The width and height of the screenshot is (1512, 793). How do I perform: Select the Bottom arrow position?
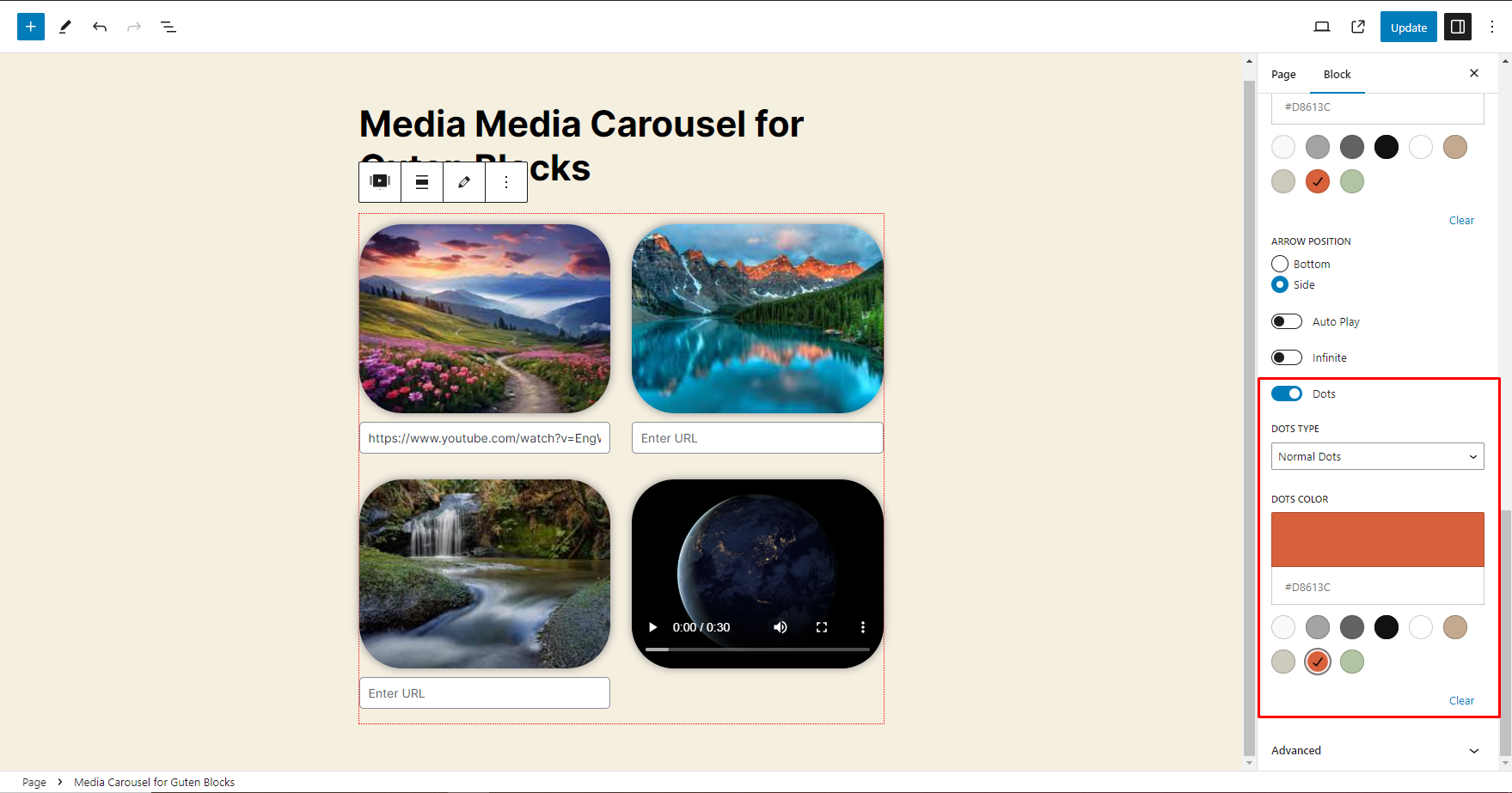pos(1280,264)
